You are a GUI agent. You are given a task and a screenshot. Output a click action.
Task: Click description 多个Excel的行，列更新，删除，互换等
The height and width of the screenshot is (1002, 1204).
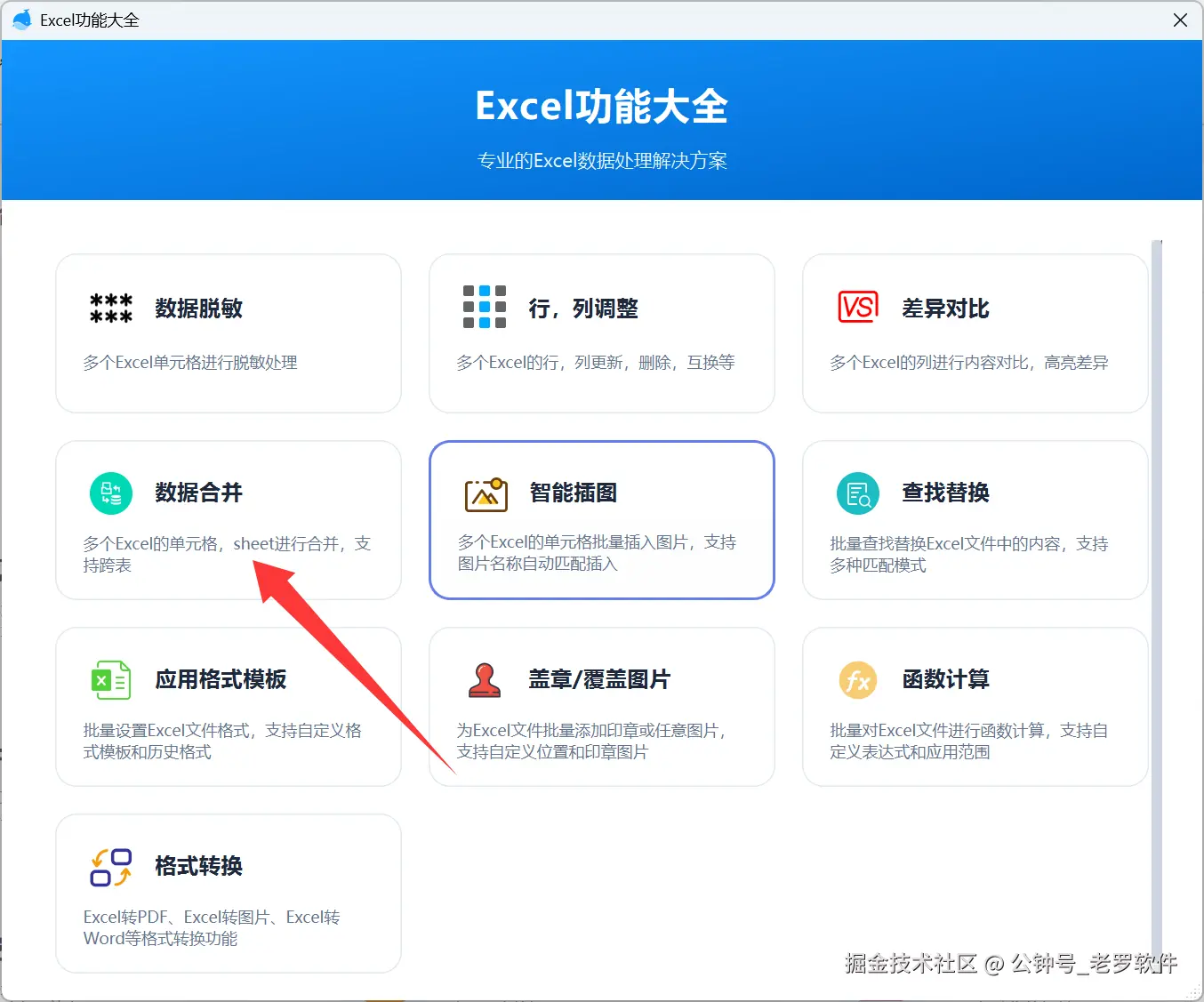coord(596,363)
